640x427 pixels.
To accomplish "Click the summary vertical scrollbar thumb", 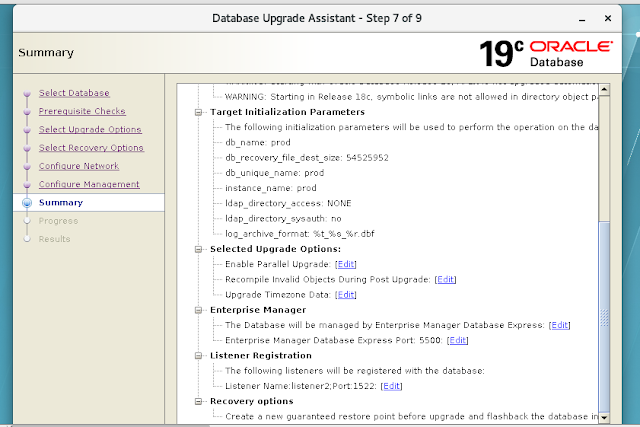I will (604, 317).
